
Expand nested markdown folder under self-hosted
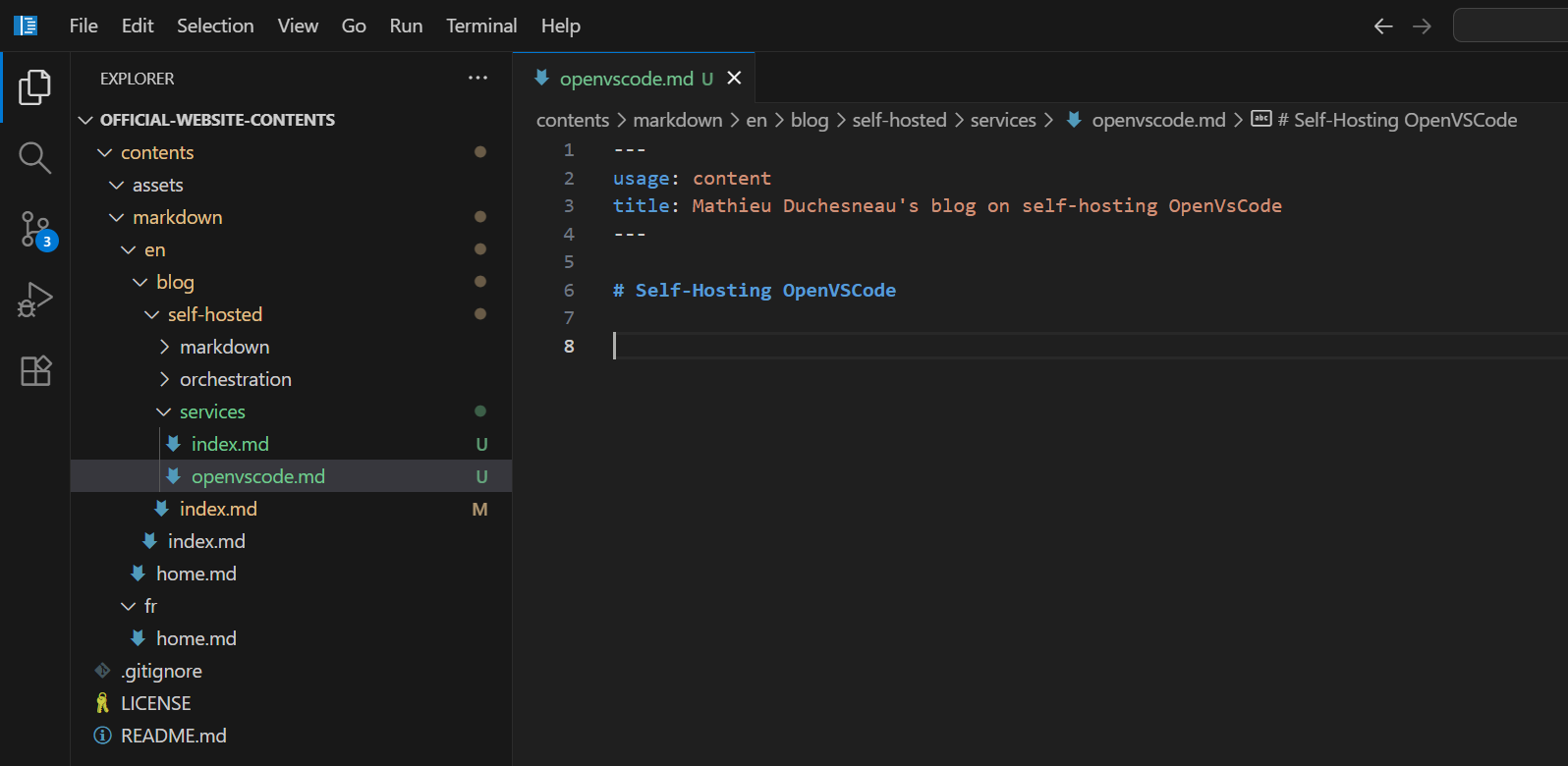tap(164, 347)
